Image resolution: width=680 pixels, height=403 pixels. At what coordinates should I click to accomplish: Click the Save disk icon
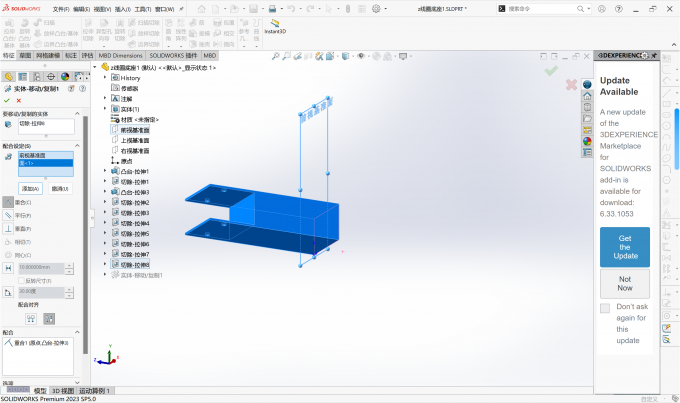tap(253, 9)
